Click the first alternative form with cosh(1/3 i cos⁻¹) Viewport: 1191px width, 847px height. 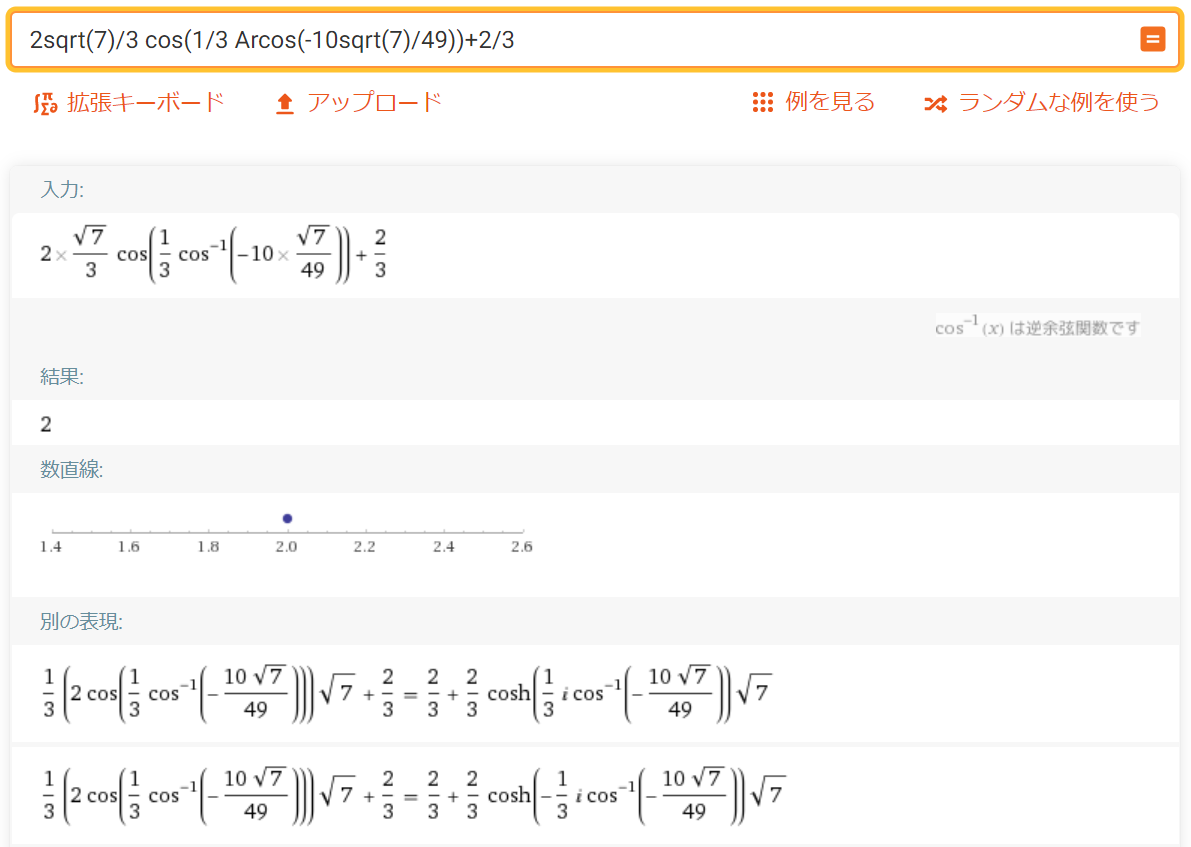(x=407, y=693)
